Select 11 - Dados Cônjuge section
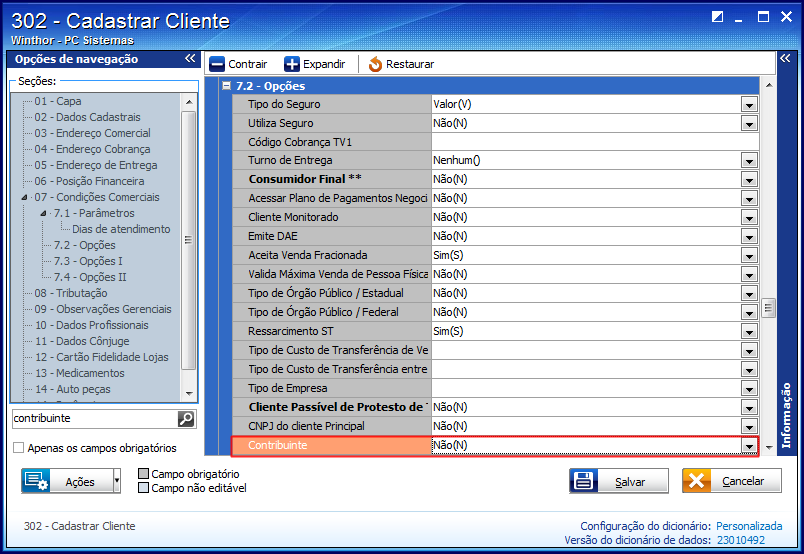 (82, 341)
